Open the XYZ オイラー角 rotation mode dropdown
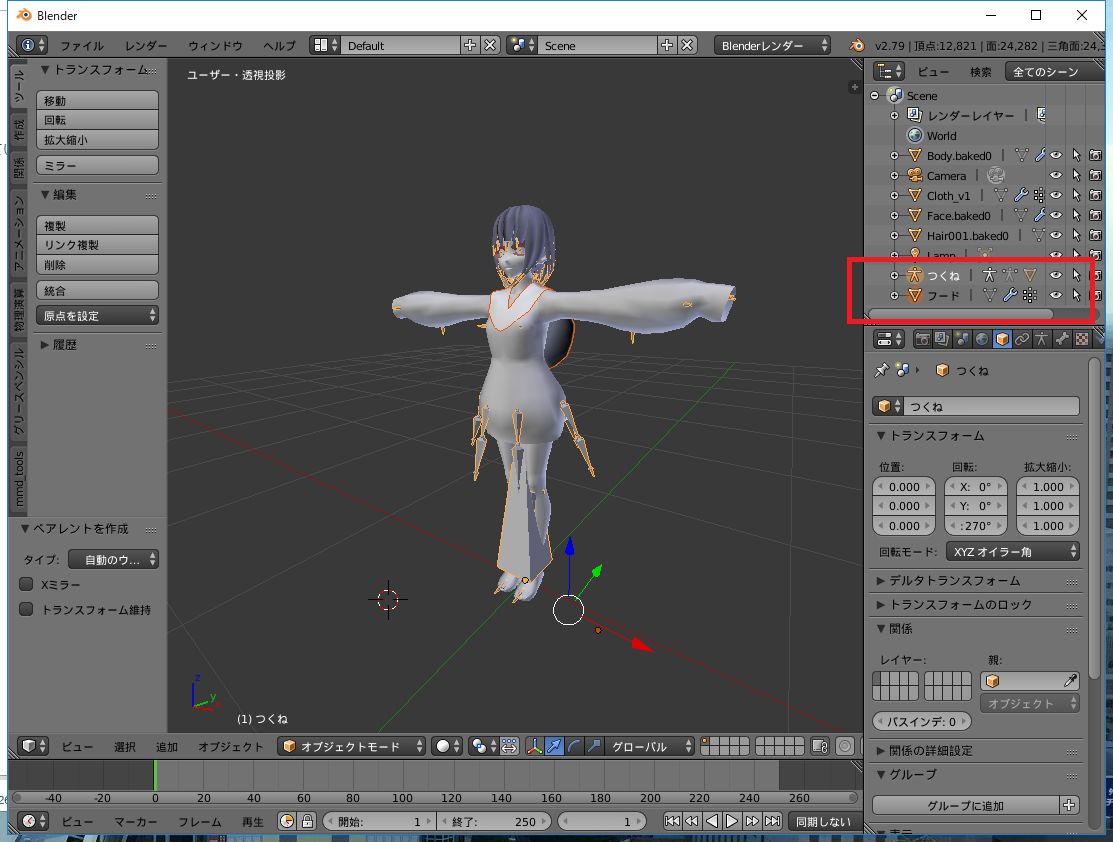 pyautogui.click(x=1012, y=552)
